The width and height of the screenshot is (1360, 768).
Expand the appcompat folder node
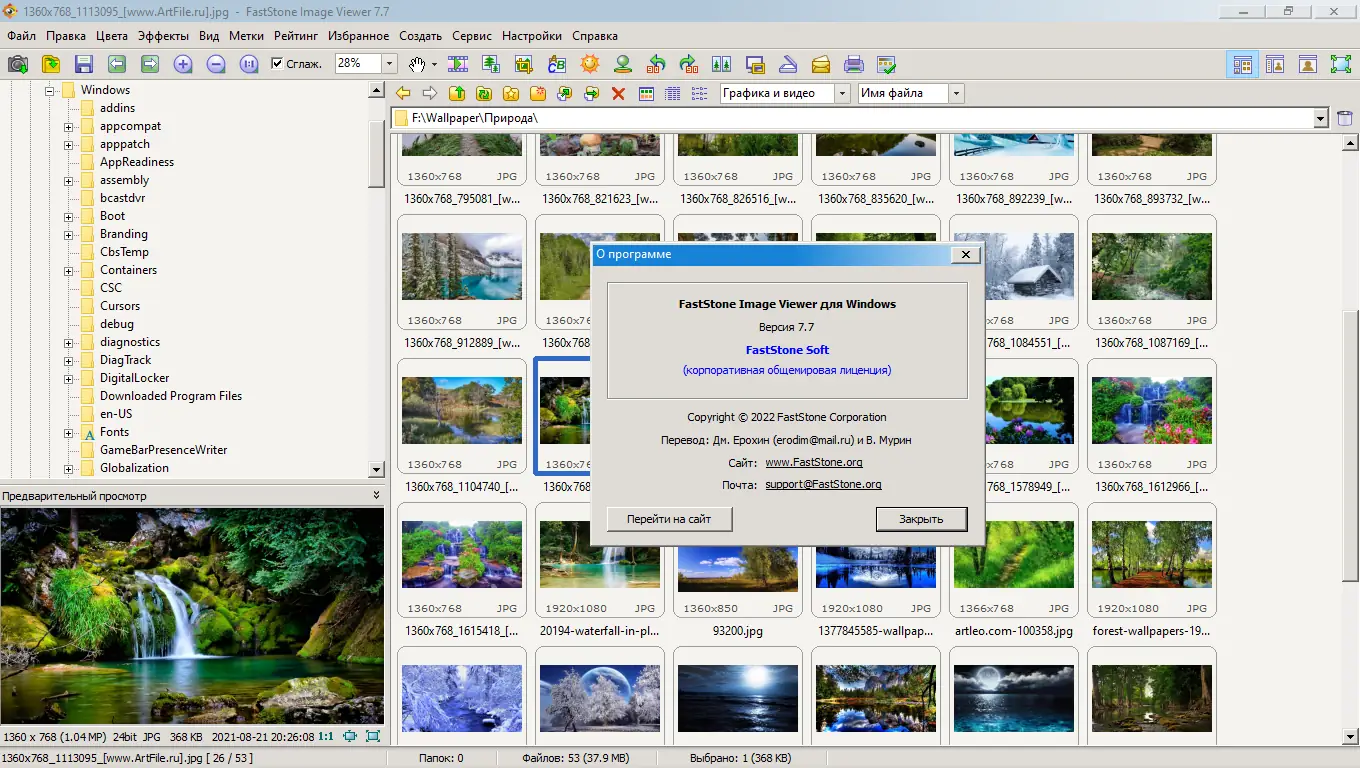(x=69, y=126)
